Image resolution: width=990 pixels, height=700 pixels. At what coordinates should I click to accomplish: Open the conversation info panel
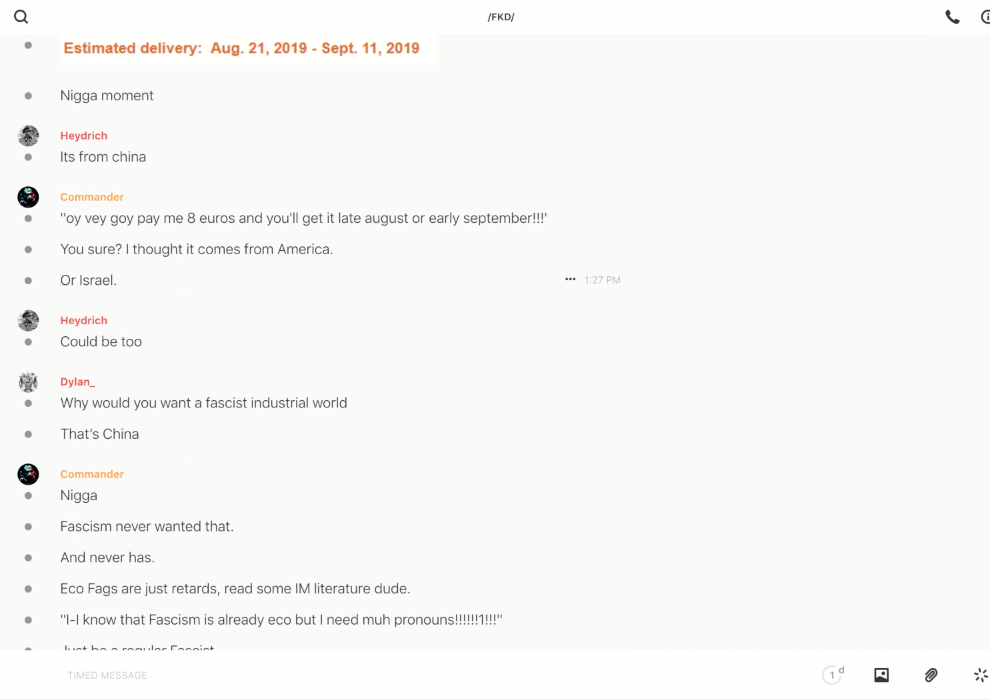click(x=985, y=17)
